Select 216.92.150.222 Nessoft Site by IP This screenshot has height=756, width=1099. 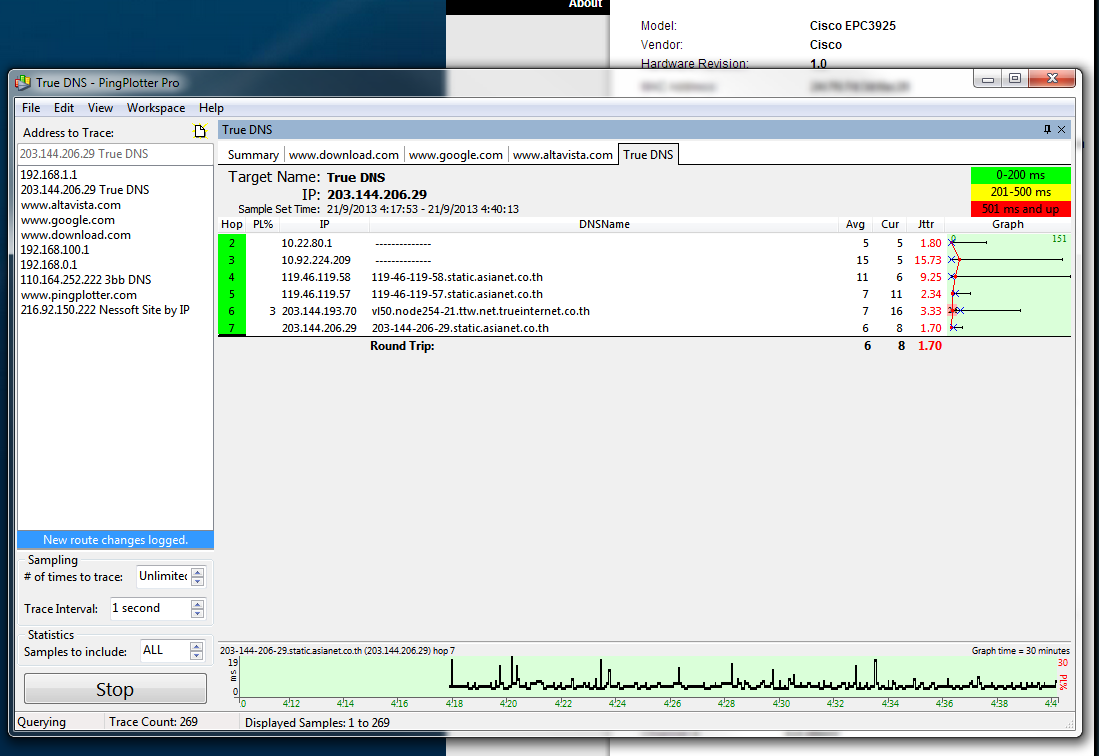point(105,310)
